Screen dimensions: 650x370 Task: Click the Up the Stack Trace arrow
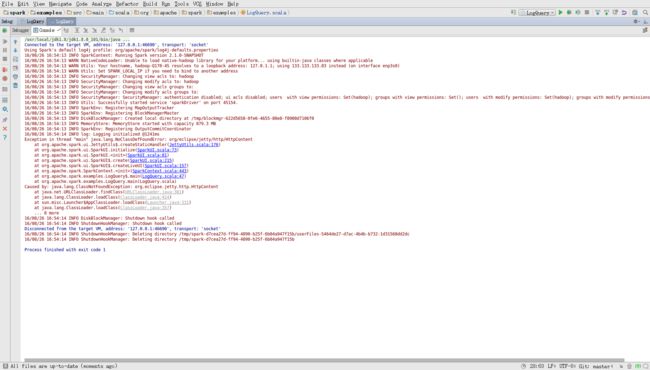coord(15,42)
